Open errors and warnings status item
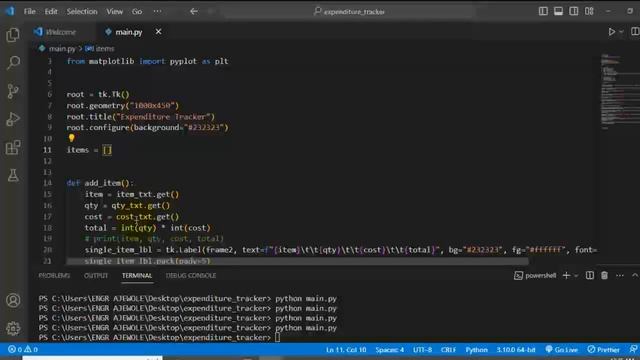The width and height of the screenshot is (640, 360). [x=23, y=349]
